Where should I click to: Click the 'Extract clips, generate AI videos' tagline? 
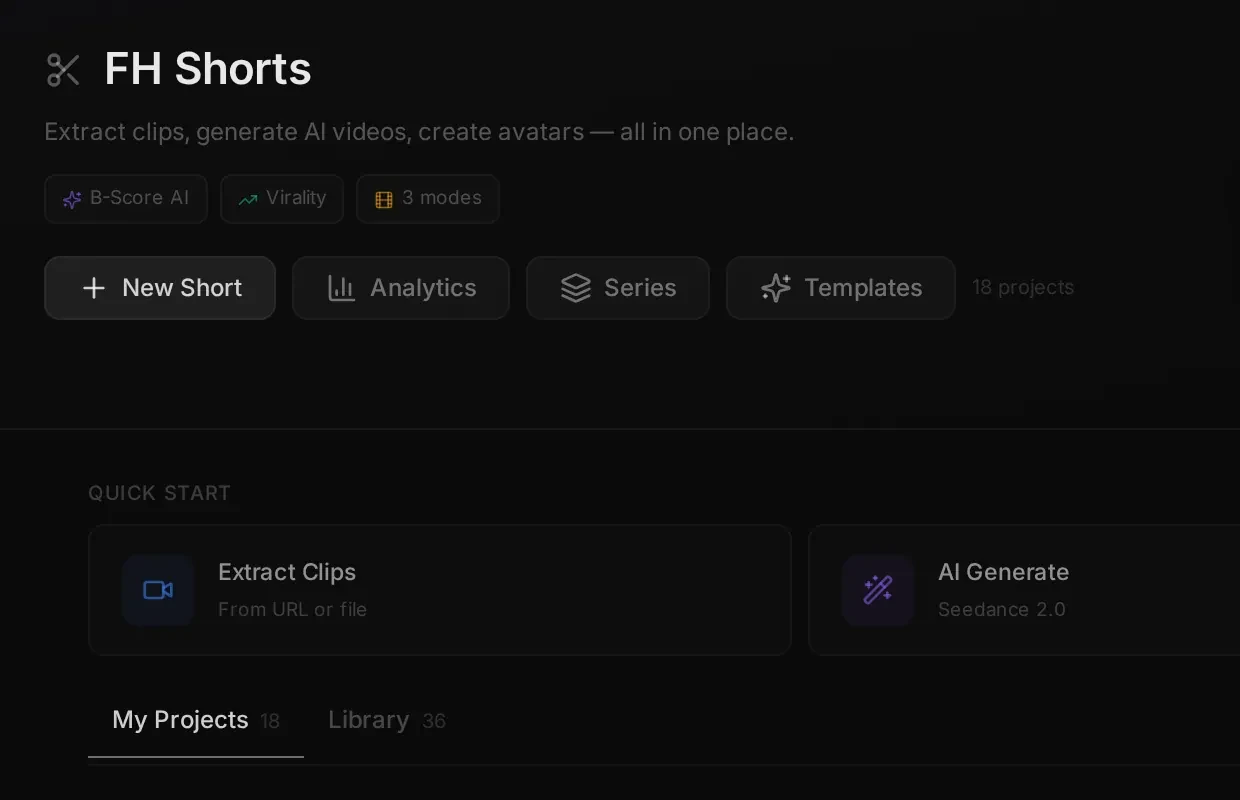coord(419,132)
